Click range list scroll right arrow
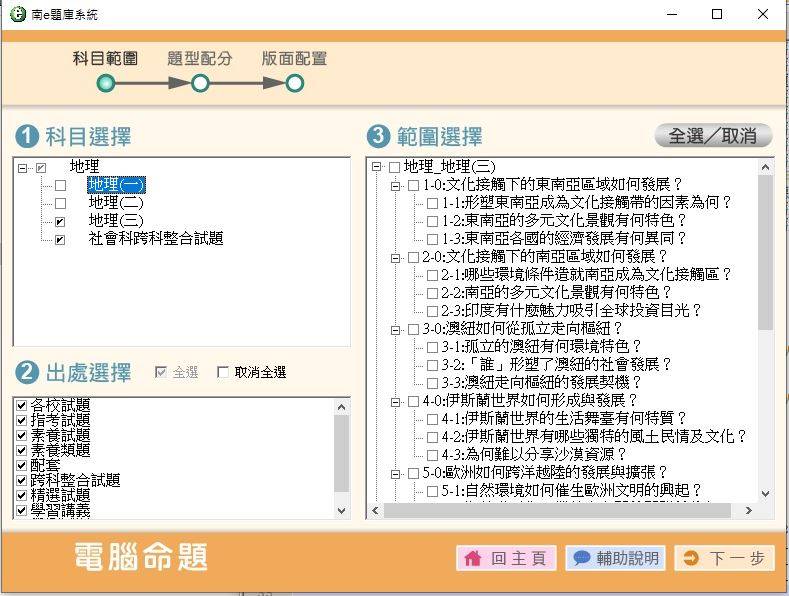Image resolution: width=789 pixels, height=596 pixels. tap(748, 510)
